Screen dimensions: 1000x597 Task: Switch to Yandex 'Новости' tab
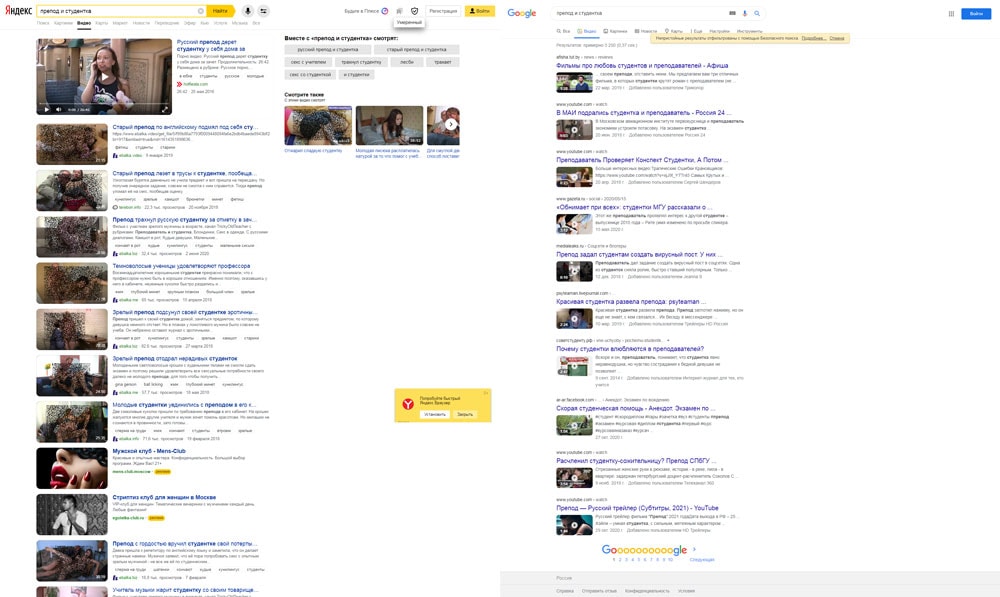point(140,22)
